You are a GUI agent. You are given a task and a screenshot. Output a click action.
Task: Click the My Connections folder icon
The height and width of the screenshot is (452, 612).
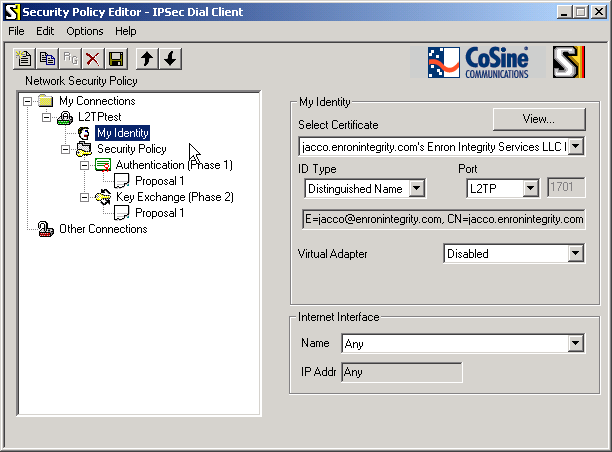(46, 101)
